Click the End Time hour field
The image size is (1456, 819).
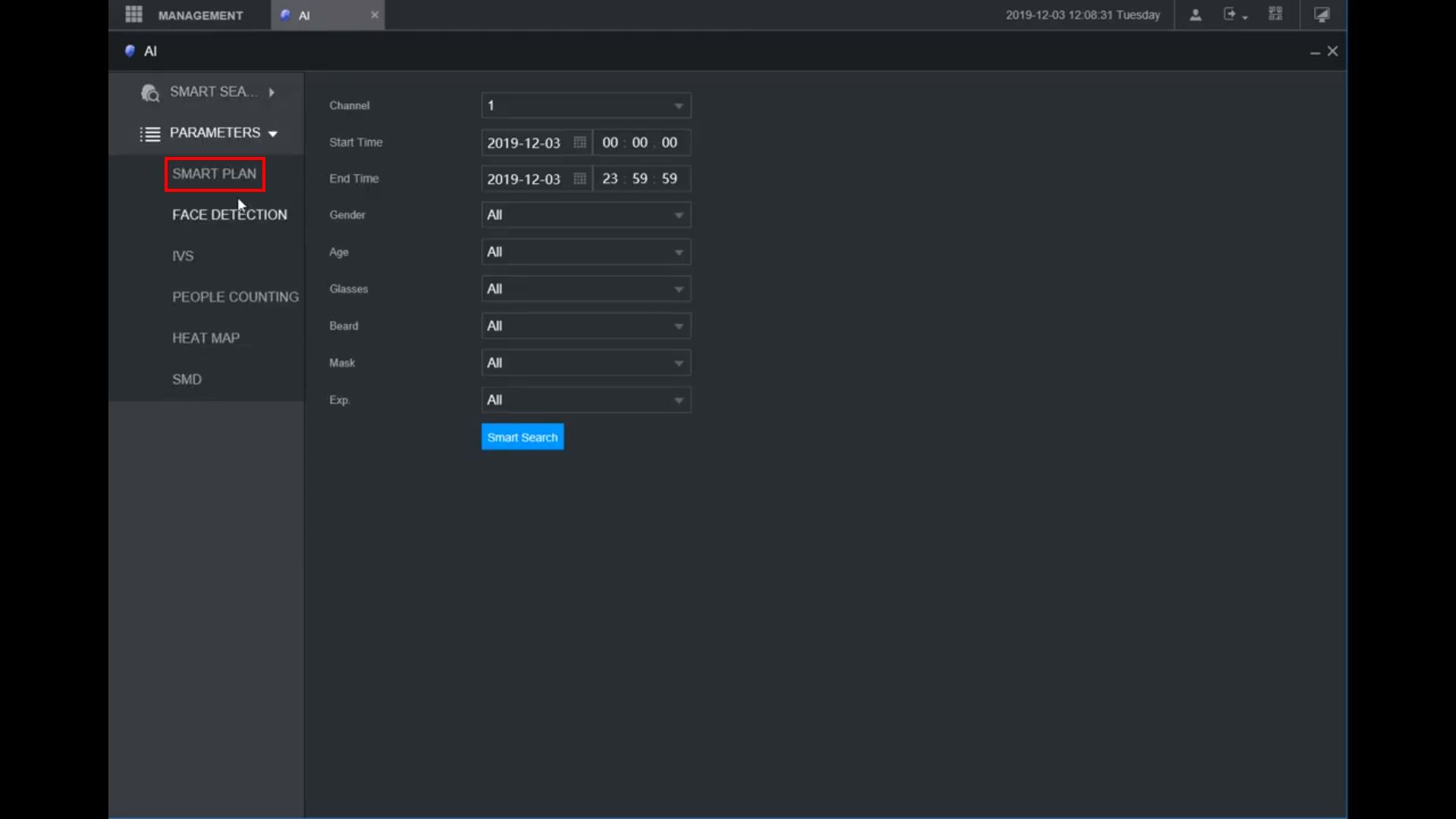click(610, 179)
